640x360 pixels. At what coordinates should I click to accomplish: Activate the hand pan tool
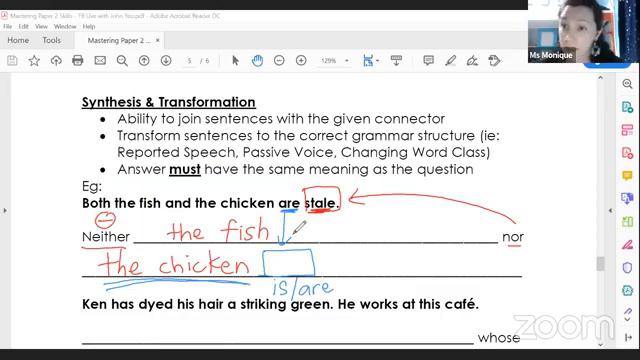pos(257,61)
